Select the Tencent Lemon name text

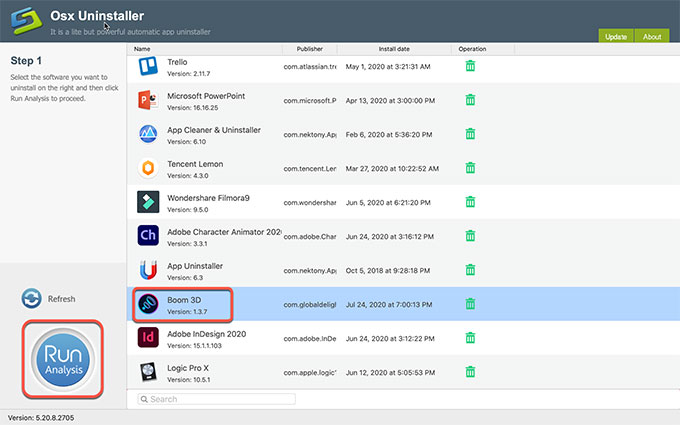[x=195, y=164]
